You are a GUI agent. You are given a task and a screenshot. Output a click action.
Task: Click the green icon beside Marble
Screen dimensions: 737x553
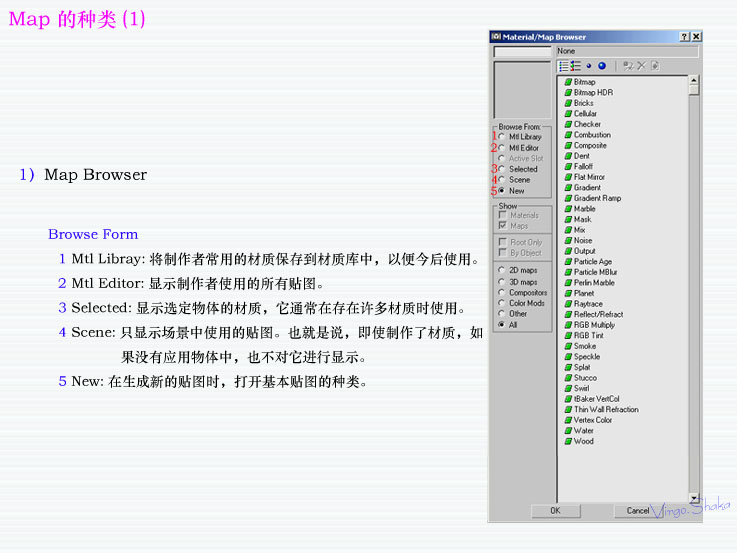tap(568, 209)
